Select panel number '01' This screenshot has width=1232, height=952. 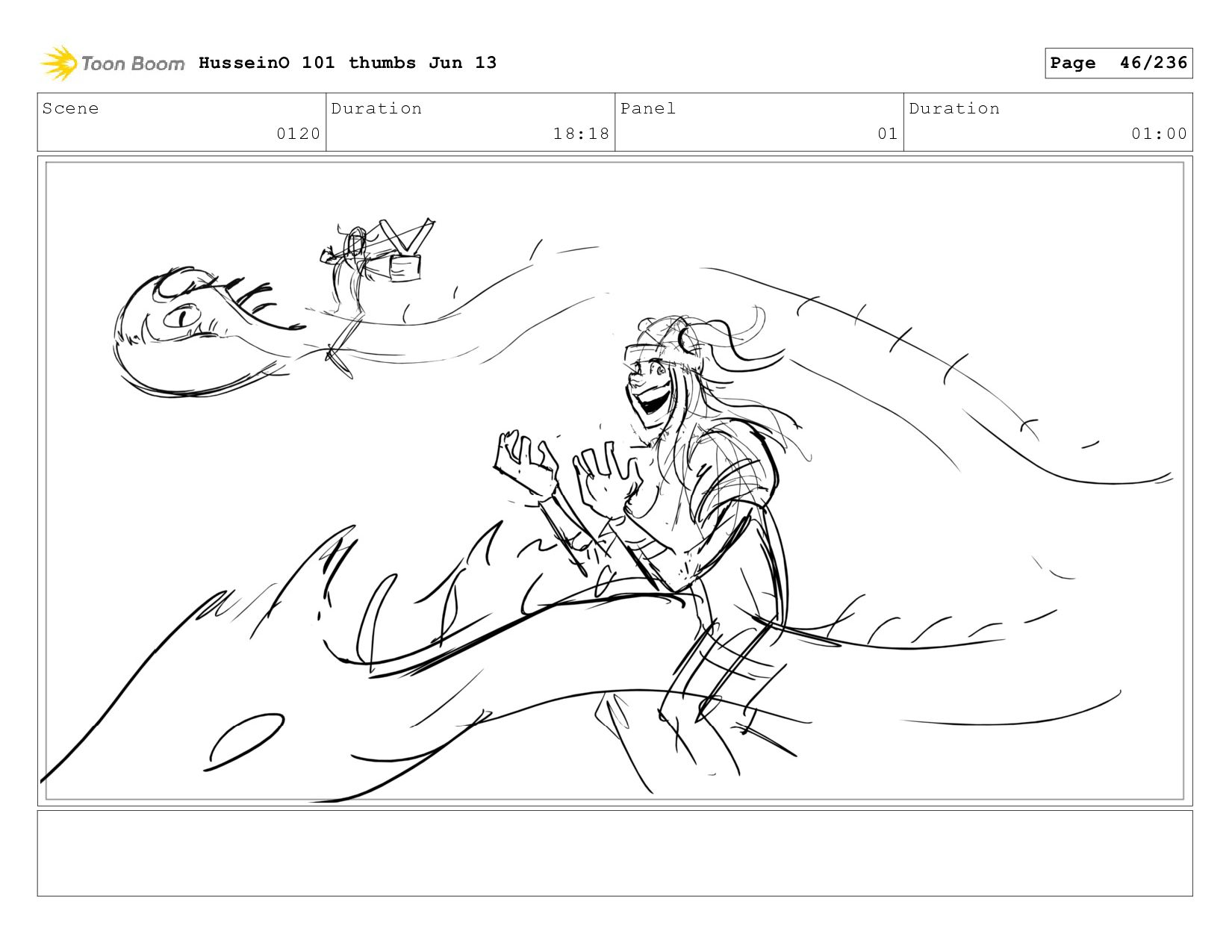887,134
